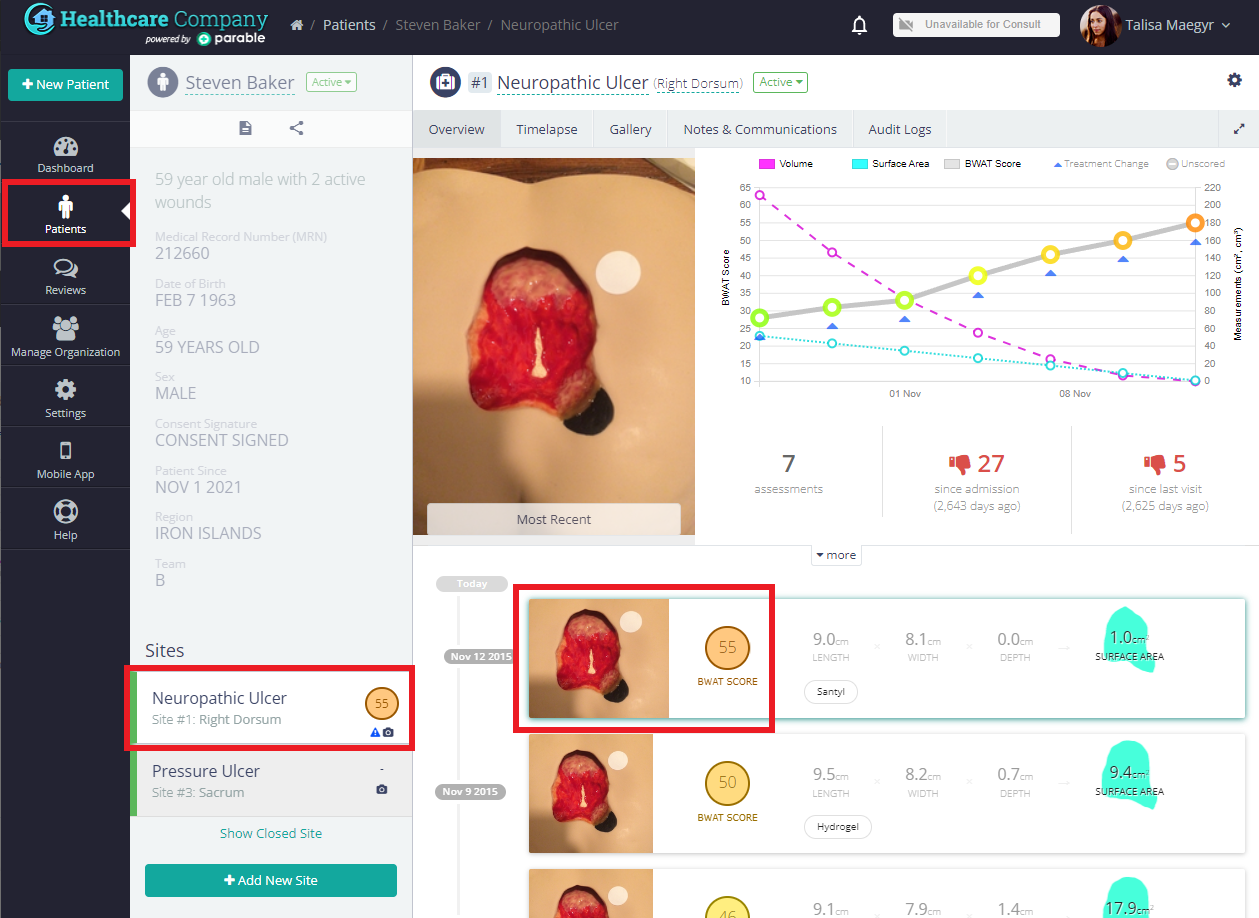Click Patients breadcrumb link
1259x918 pixels.
349,24
